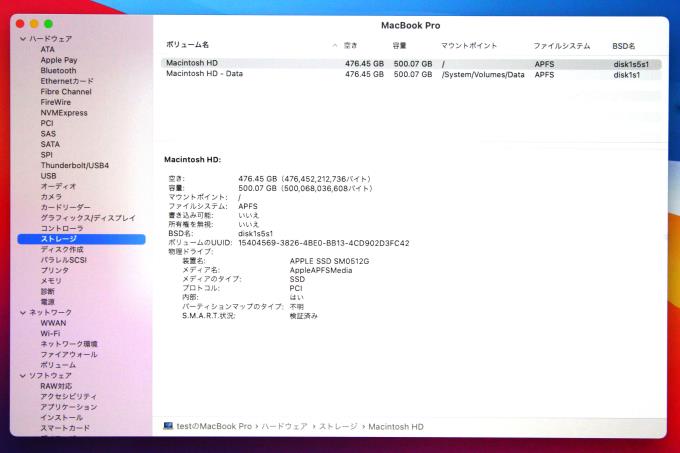Select インストール in the sidebar
The width and height of the screenshot is (680, 453).
(62, 418)
